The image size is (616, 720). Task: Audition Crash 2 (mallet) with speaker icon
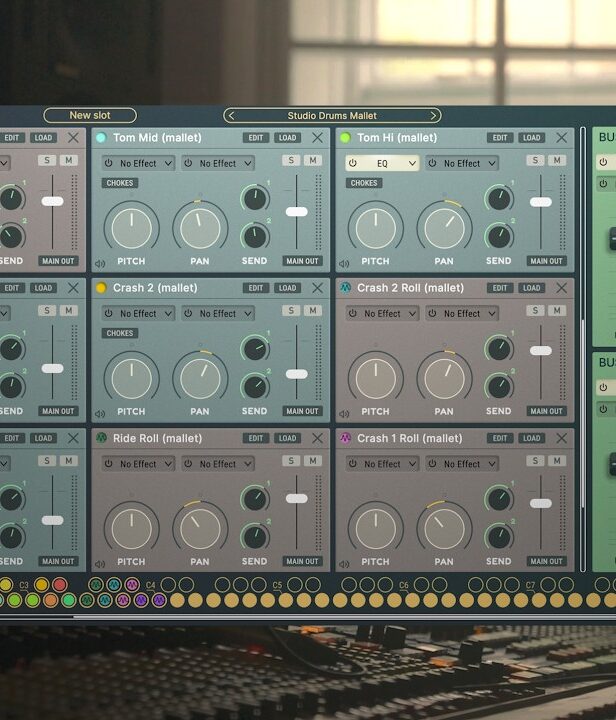(x=100, y=414)
